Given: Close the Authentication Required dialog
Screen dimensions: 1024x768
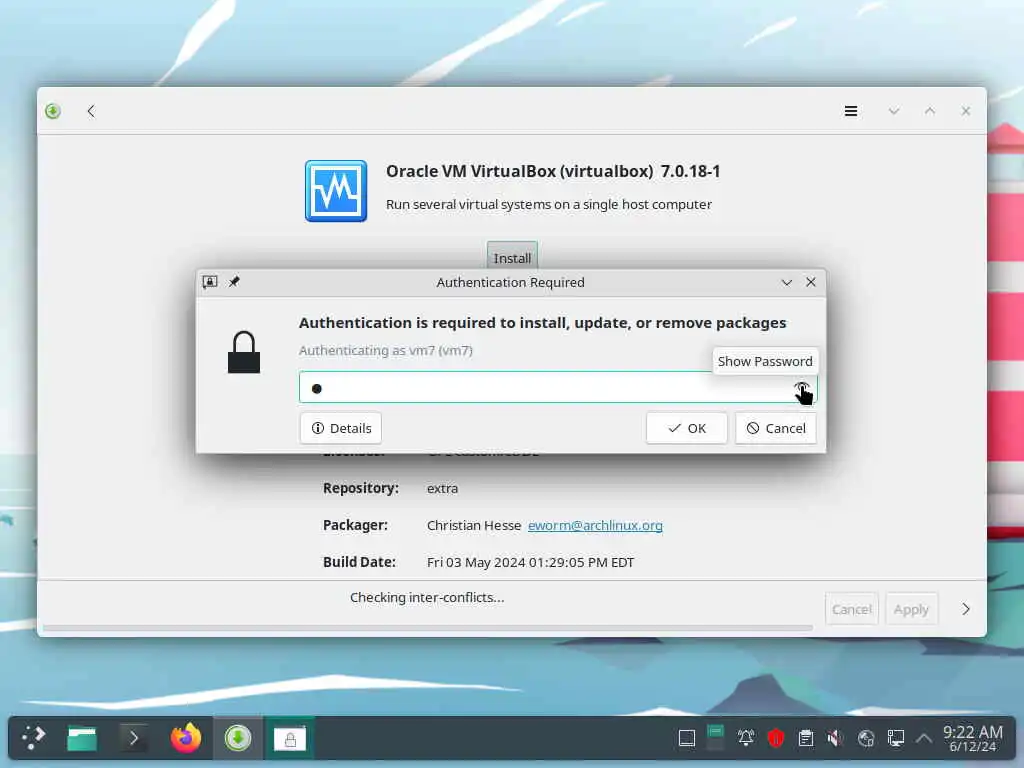Looking at the screenshot, I should coord(810,281).
